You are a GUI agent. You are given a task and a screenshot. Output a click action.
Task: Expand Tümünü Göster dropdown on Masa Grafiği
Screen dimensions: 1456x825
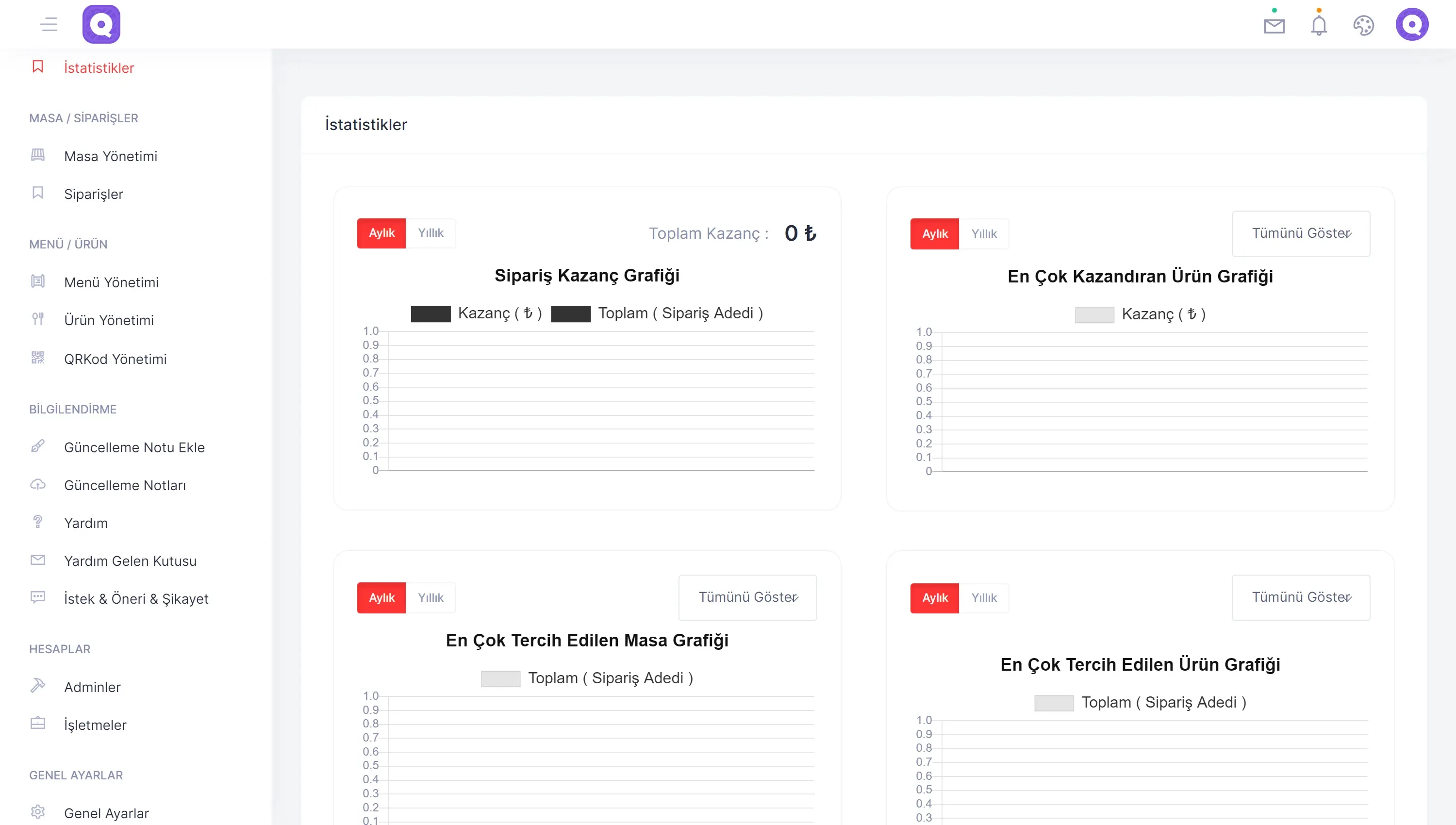coord(747,597)
